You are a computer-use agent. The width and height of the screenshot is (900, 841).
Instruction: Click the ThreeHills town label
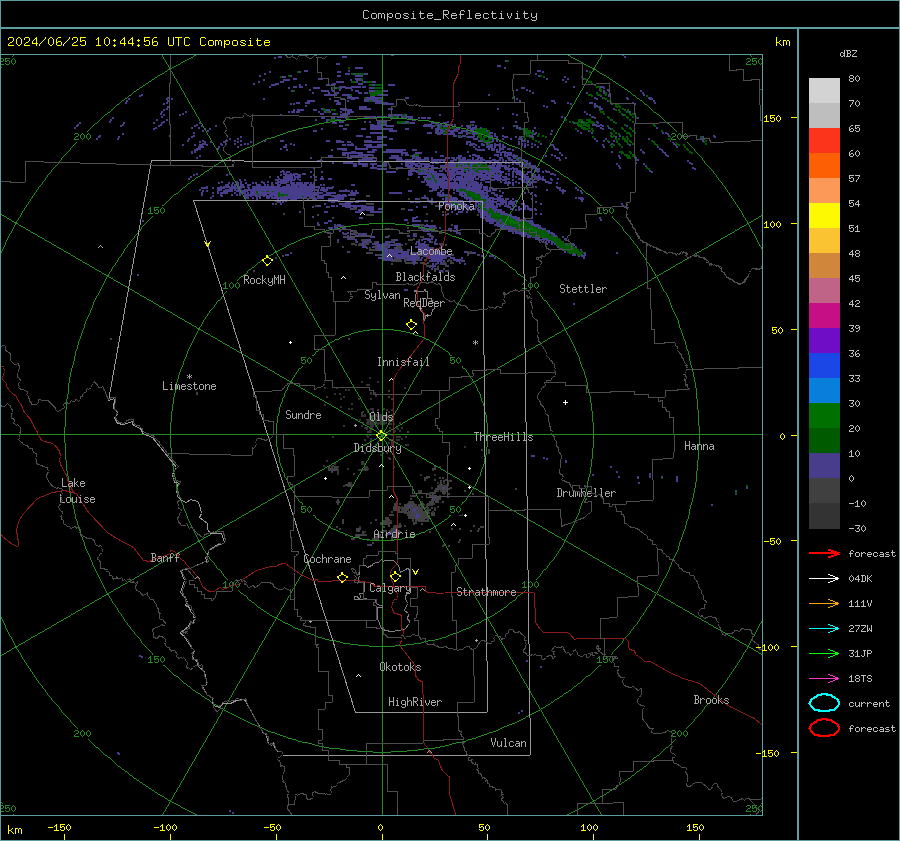[503, 437]
